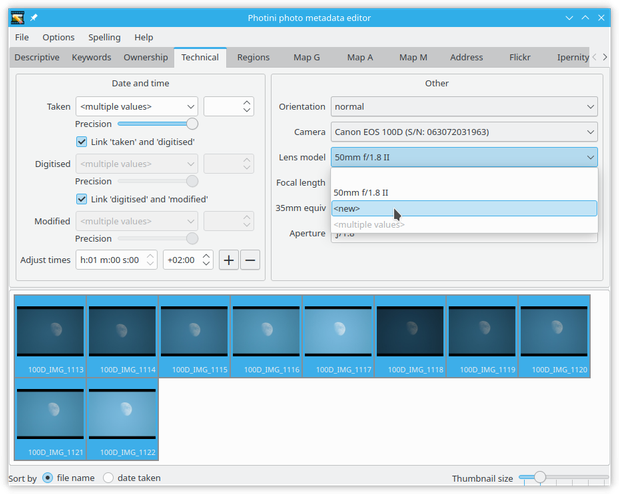The image size is (619, 494).
Task: Click the Taken Precision slider handle
Action: click(192, 124)
